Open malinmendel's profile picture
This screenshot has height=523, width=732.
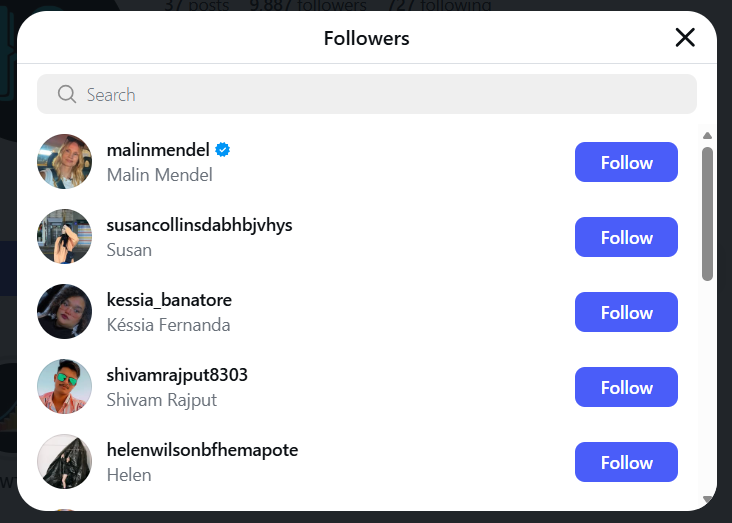pyautogui.click(x=64, y=162)
